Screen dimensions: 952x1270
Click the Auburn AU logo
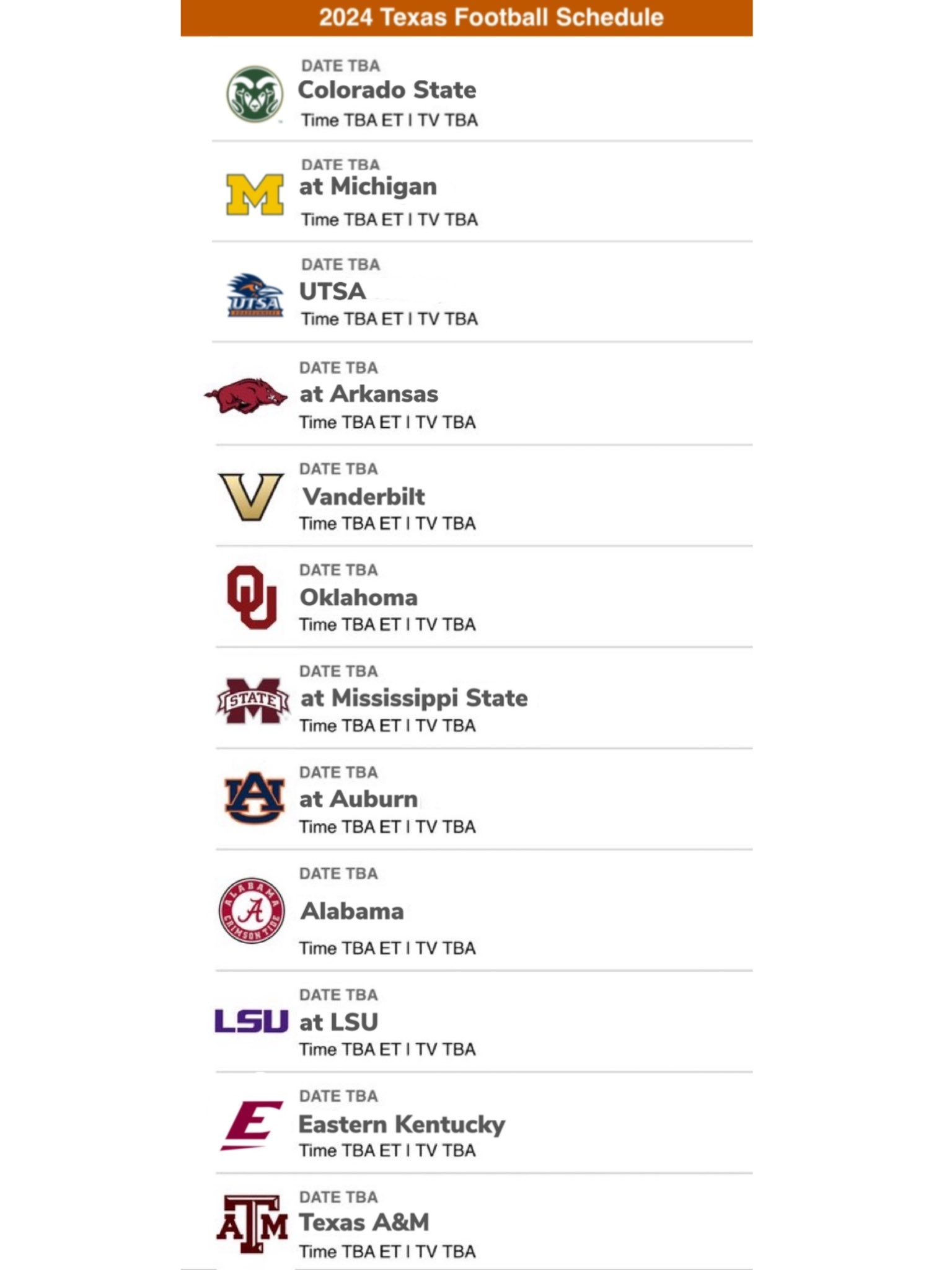[x=254, y=798]
